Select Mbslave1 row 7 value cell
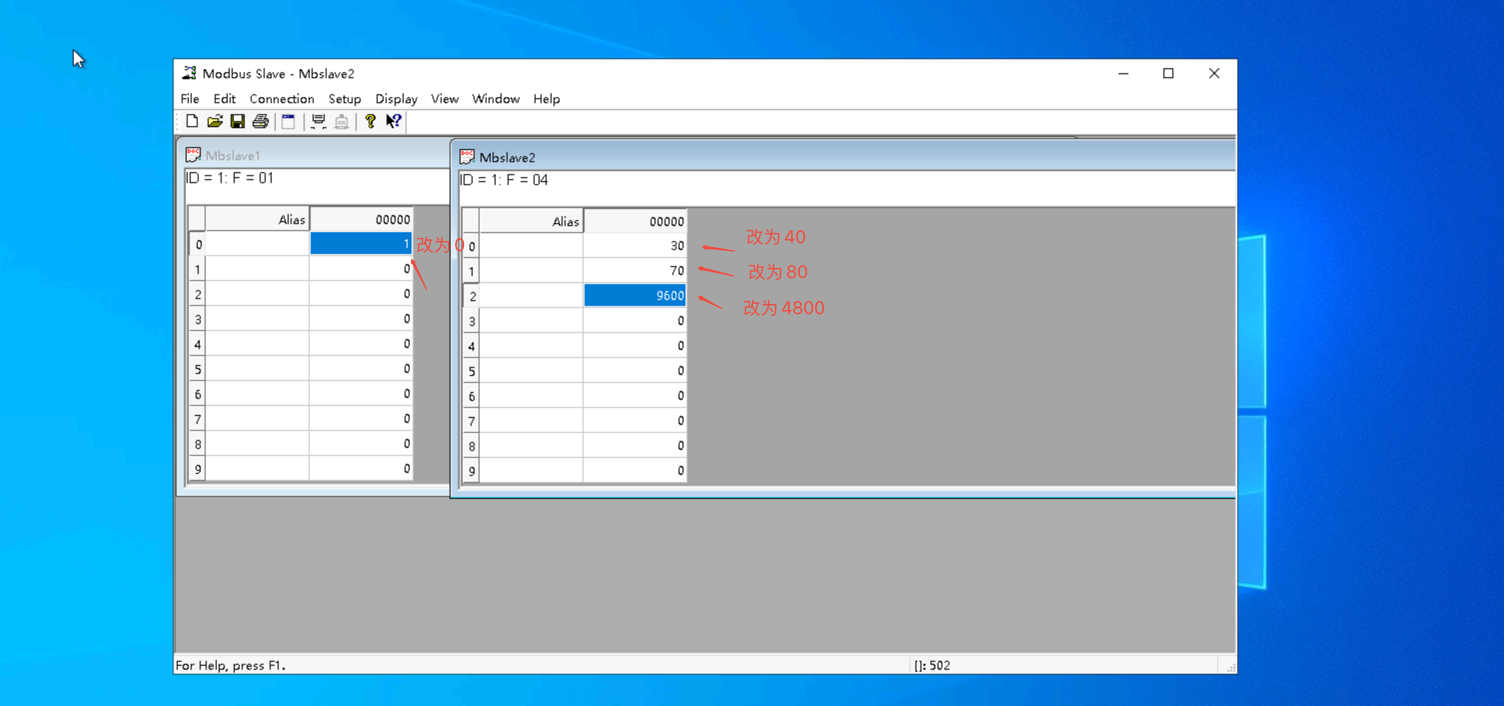 pos(361,419)
